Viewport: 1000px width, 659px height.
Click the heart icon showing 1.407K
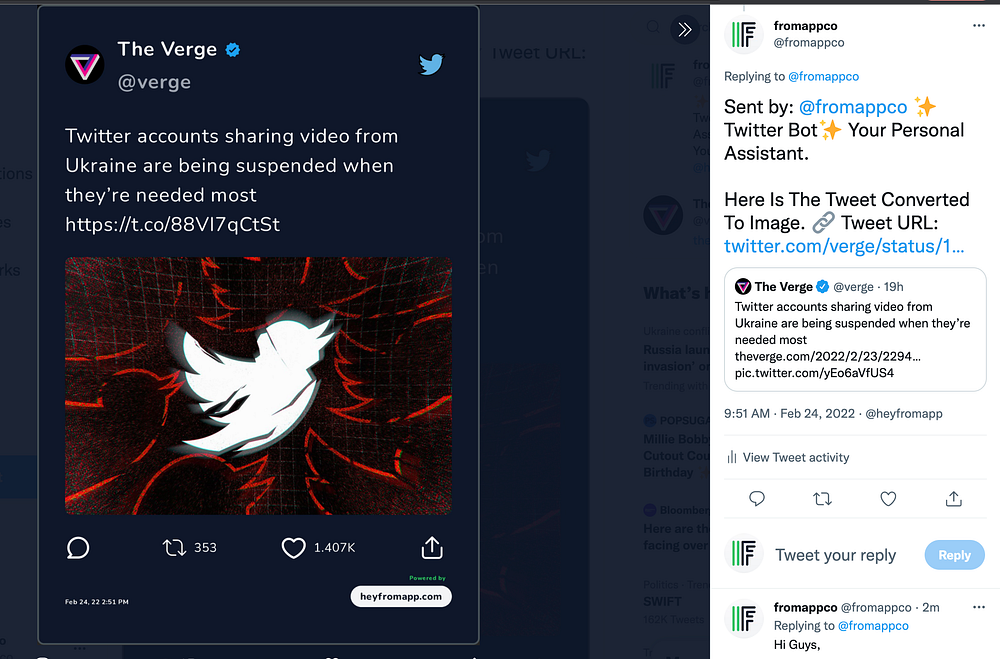click(x=293, y=547)
